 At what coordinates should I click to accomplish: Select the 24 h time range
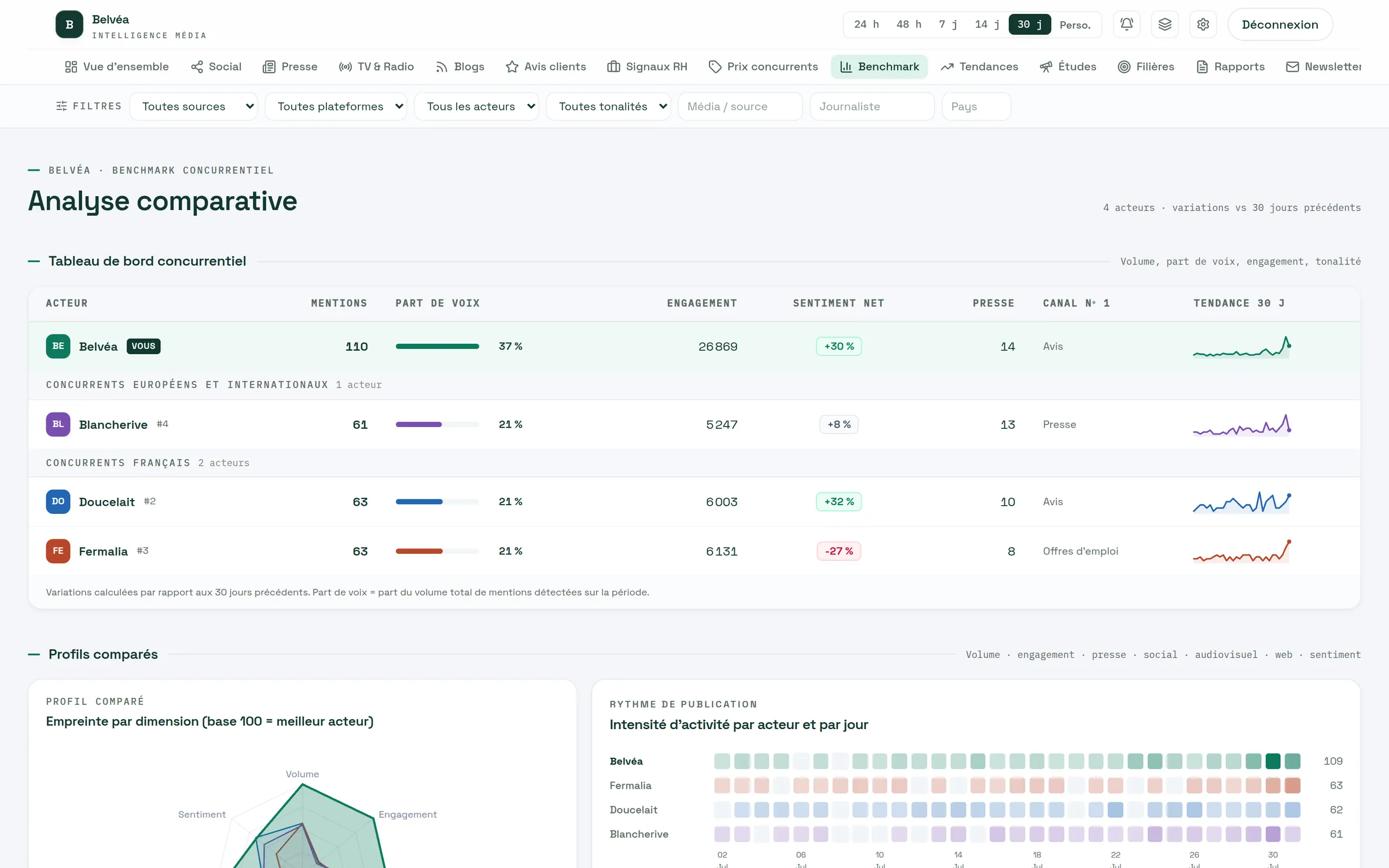pyautogui.click(x=866, y=24)
